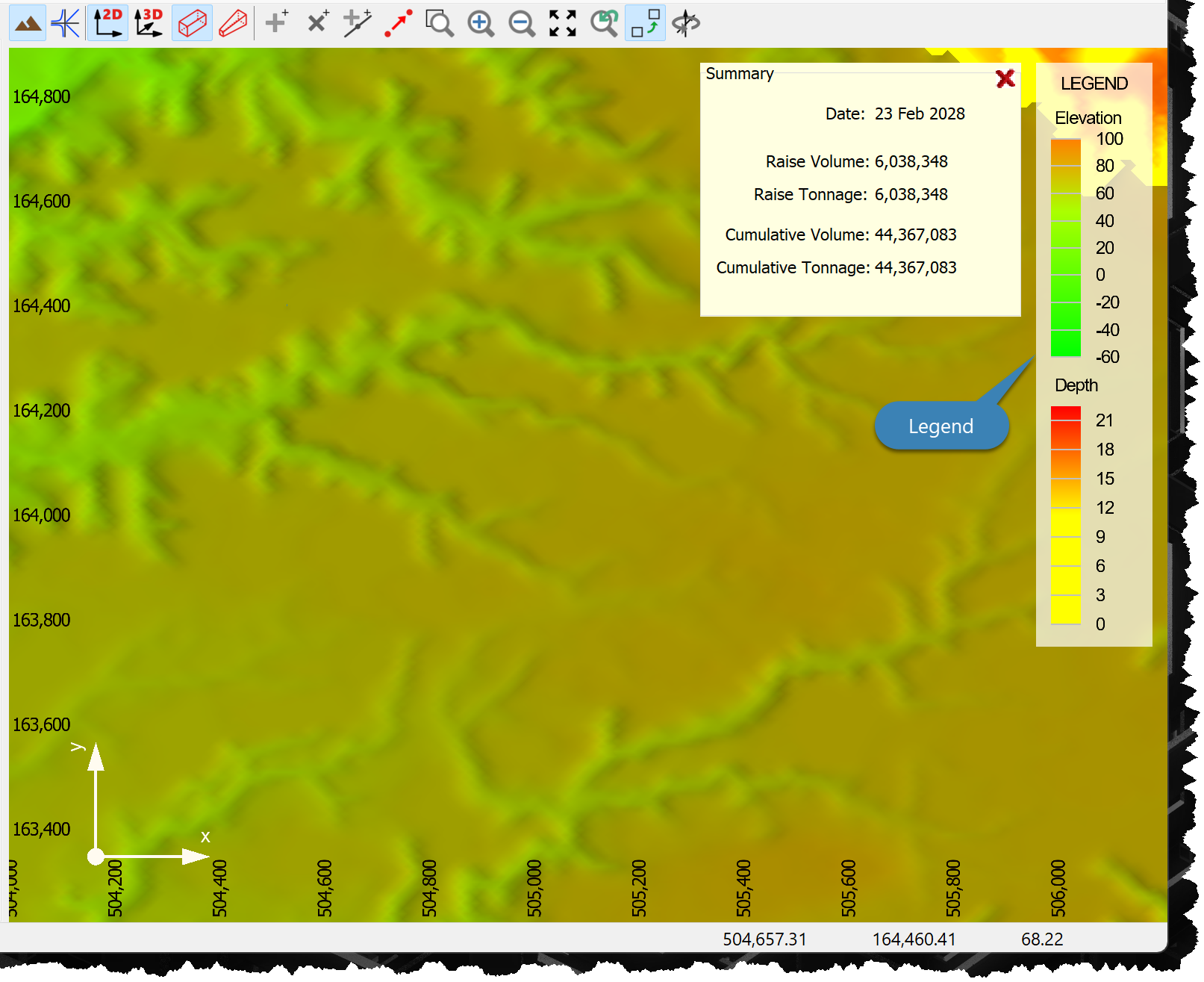Toggle the red orthographic box view
The height and width of the screenshot is (982, 1204).
(x=192, y=23)
